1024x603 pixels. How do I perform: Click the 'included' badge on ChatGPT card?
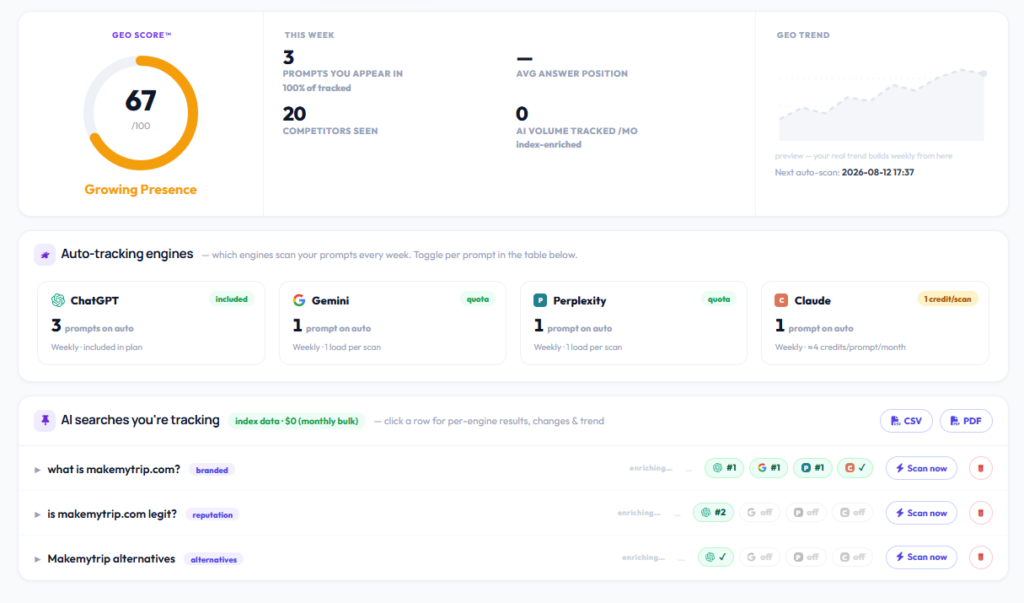[231, 299]
